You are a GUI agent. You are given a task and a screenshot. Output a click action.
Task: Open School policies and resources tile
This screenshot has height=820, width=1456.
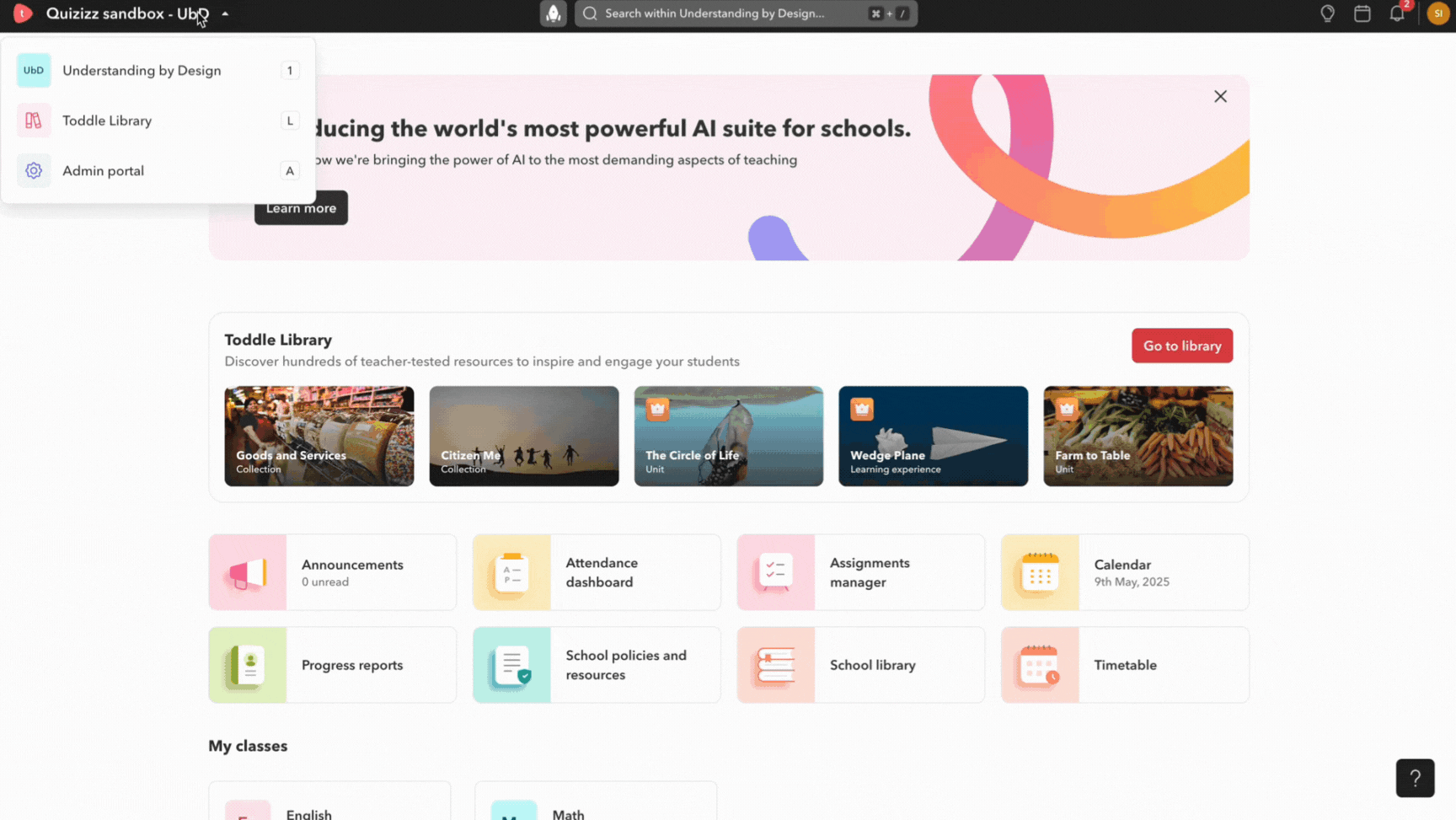pos(597,665)
